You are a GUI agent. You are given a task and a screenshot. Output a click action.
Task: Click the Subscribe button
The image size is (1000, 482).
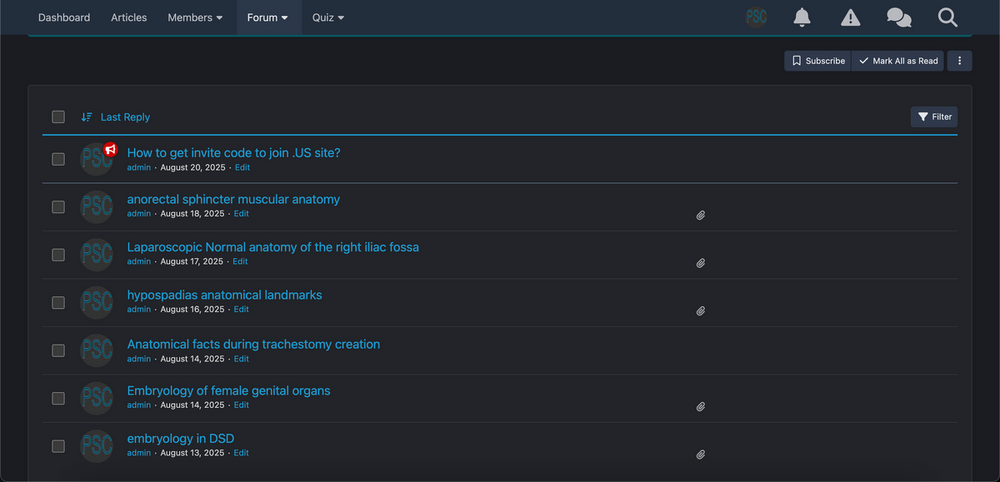[x=818, y=61]
